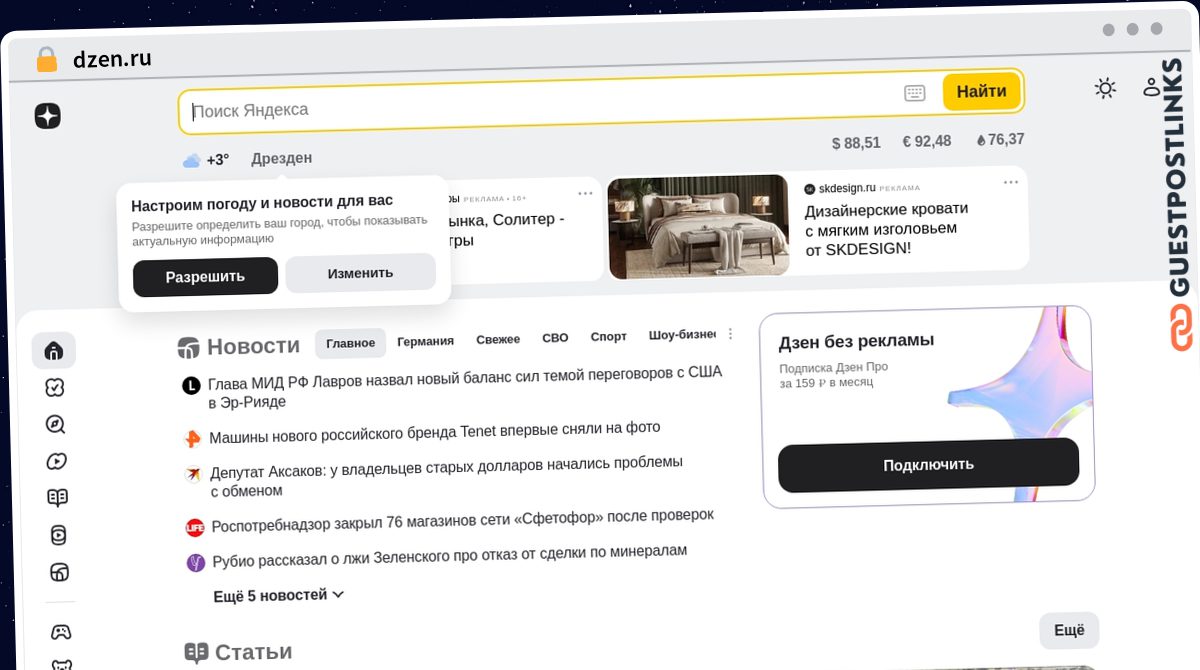Screen dimensions: 1200x670
Task: Open the SKDESIGN designer beds ad text
Action: point(887,229)
